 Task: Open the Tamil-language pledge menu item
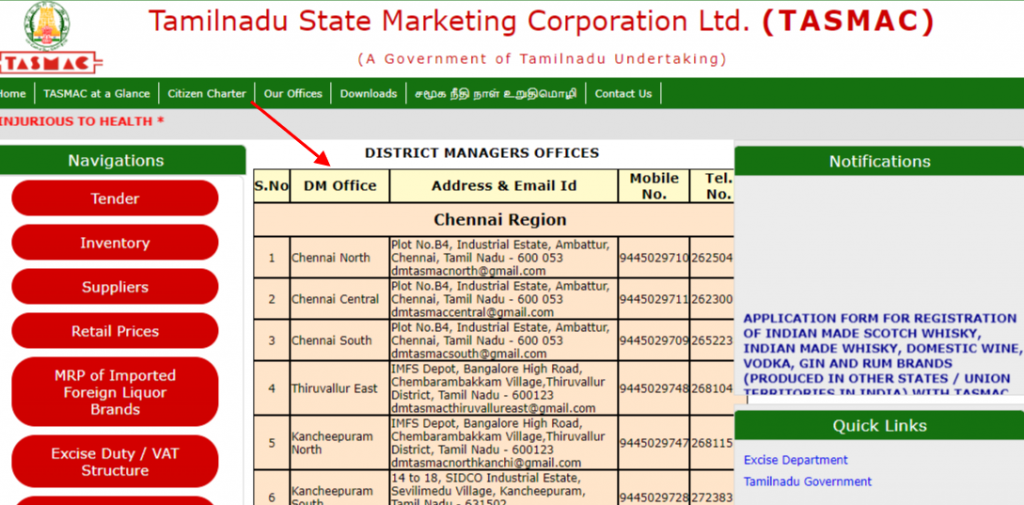496,93
